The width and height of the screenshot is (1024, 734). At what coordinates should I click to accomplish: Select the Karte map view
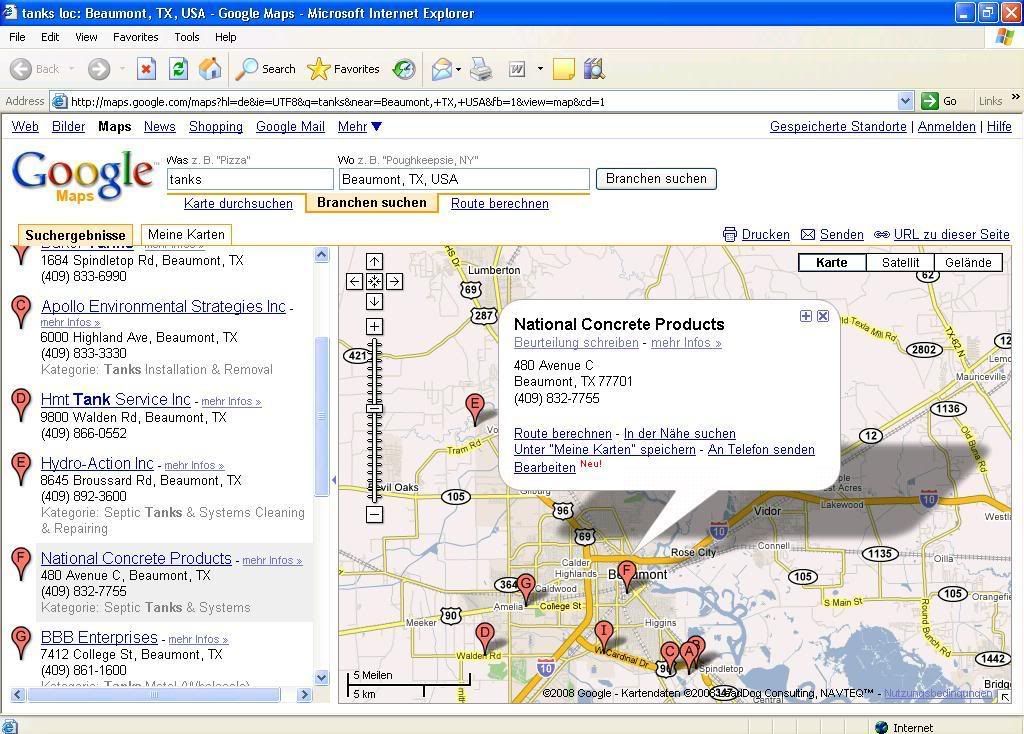[x=831, y=263]
